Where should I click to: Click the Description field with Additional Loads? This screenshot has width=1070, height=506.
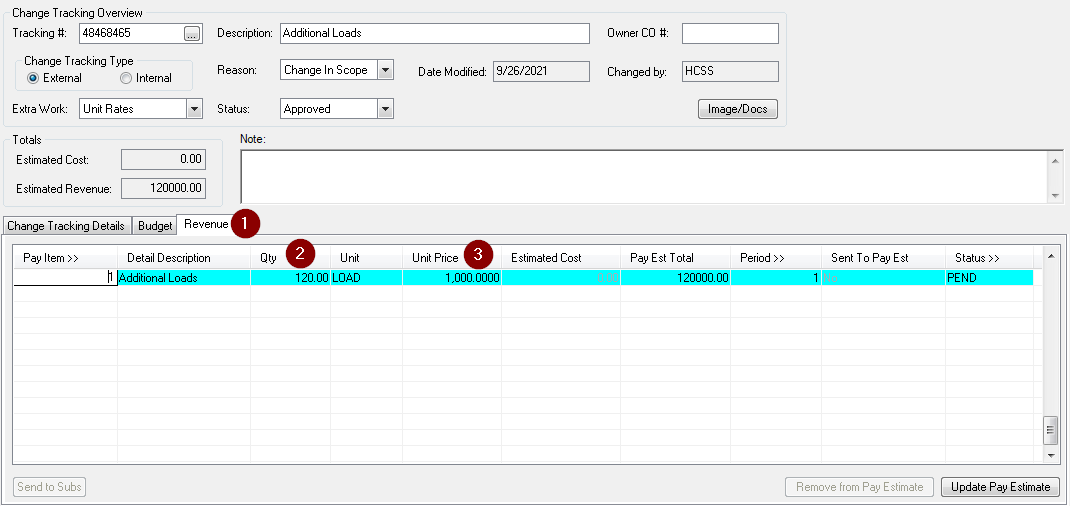pyautogui.click(x=435, y=33)
